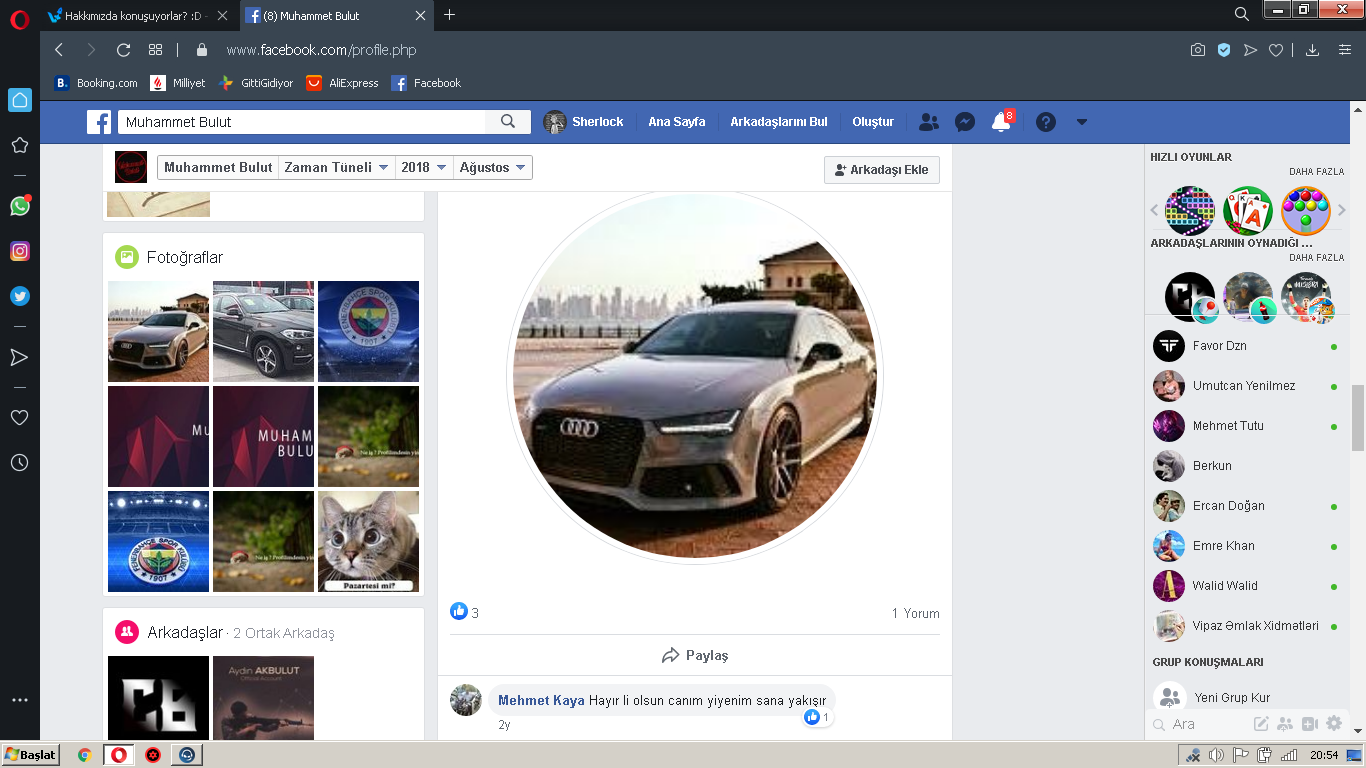The height and width of the screenshot is (768, 1366).
Task: Open the Opera main menu logo
Action: (19, 18)
